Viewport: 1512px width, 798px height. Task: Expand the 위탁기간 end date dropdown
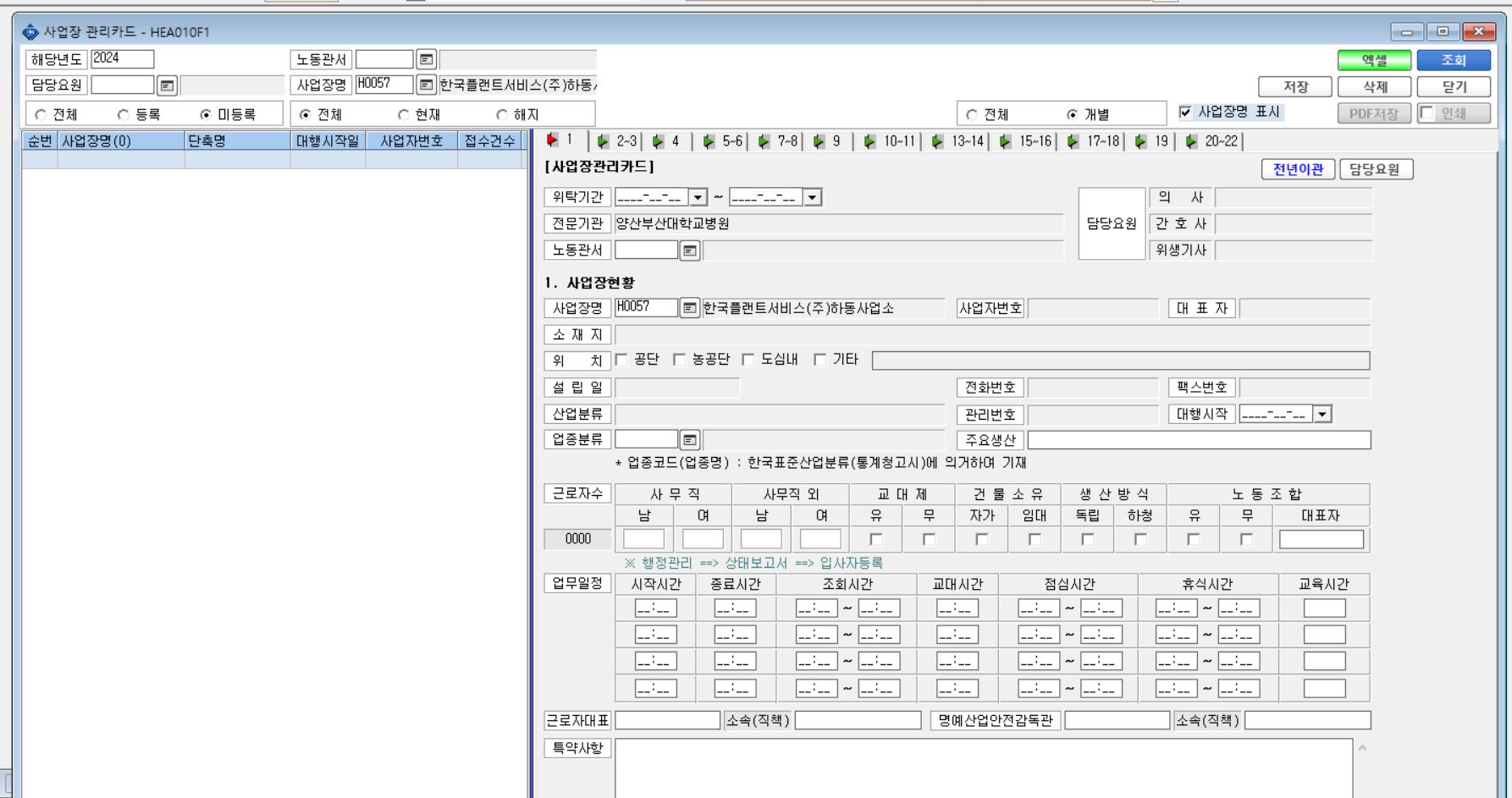pyautogui.click(x=813, y=197)
